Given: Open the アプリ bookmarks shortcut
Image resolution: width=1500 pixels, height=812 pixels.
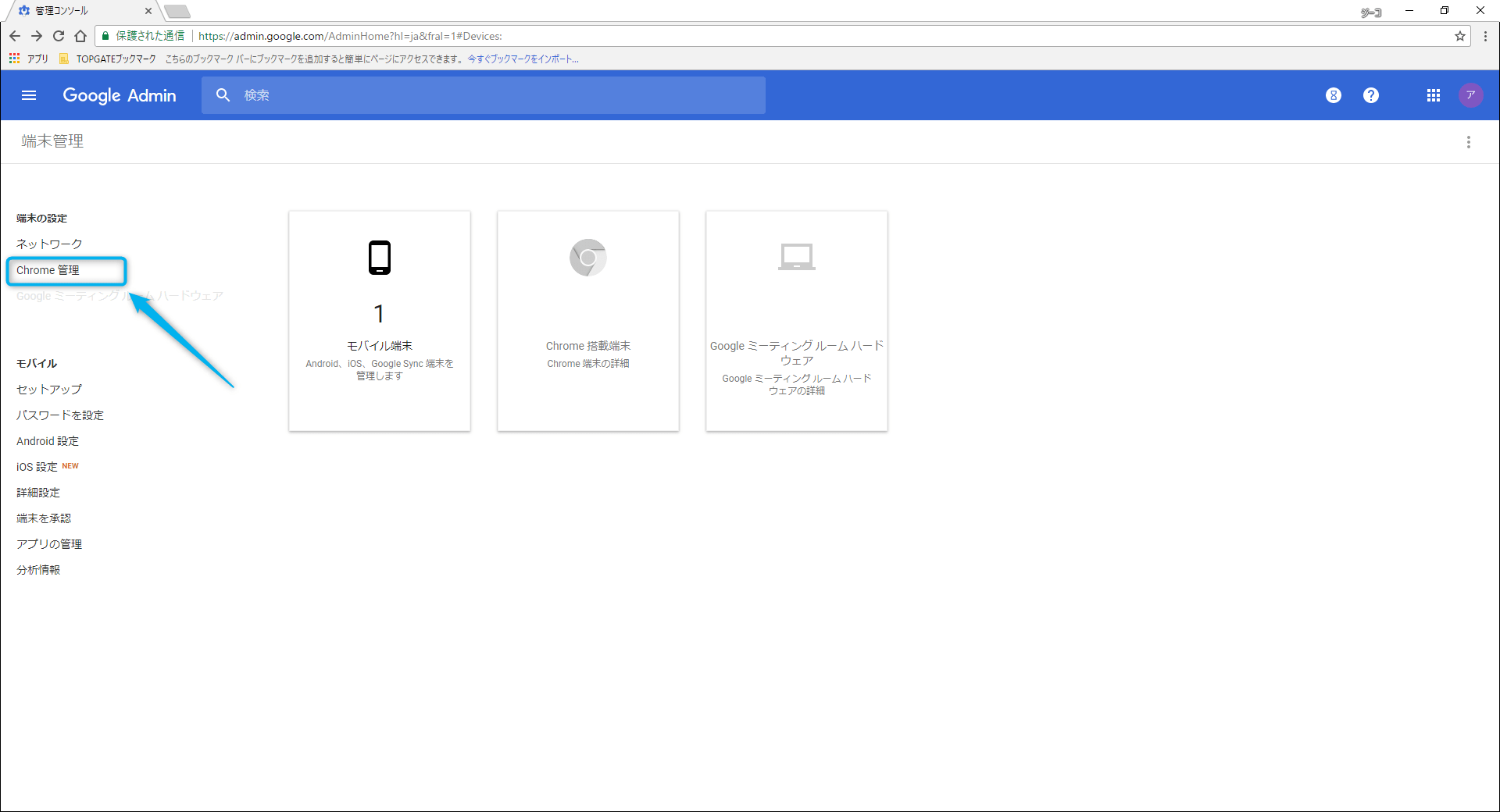Looking at the screenshot, I should click(x=28, y=59).
